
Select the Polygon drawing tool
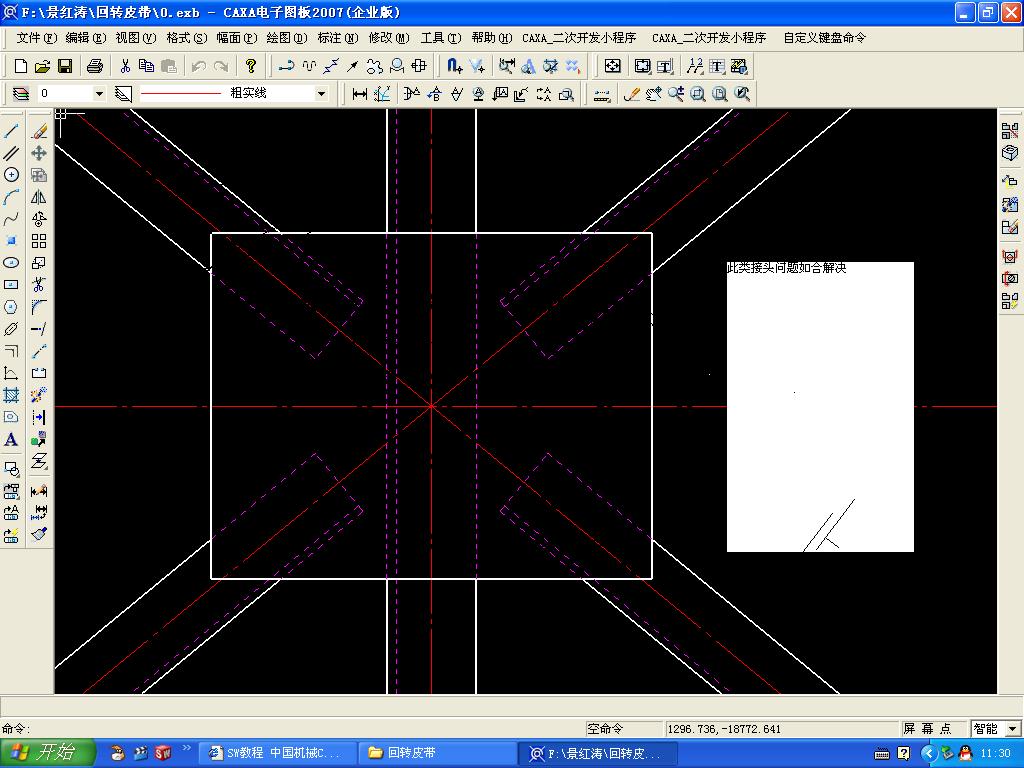click(x=11, y=307)
